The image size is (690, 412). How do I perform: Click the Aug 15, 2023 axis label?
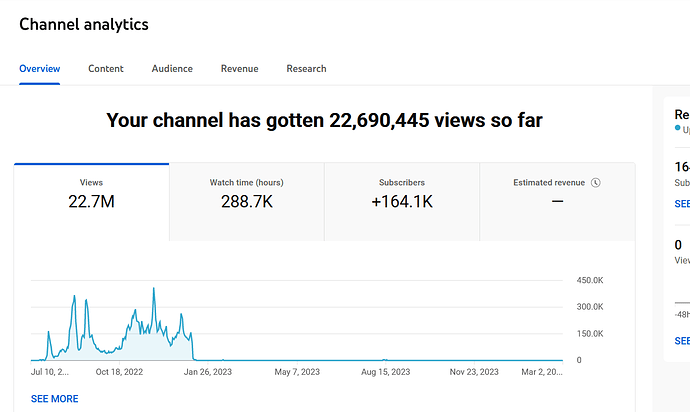[385, 372]
